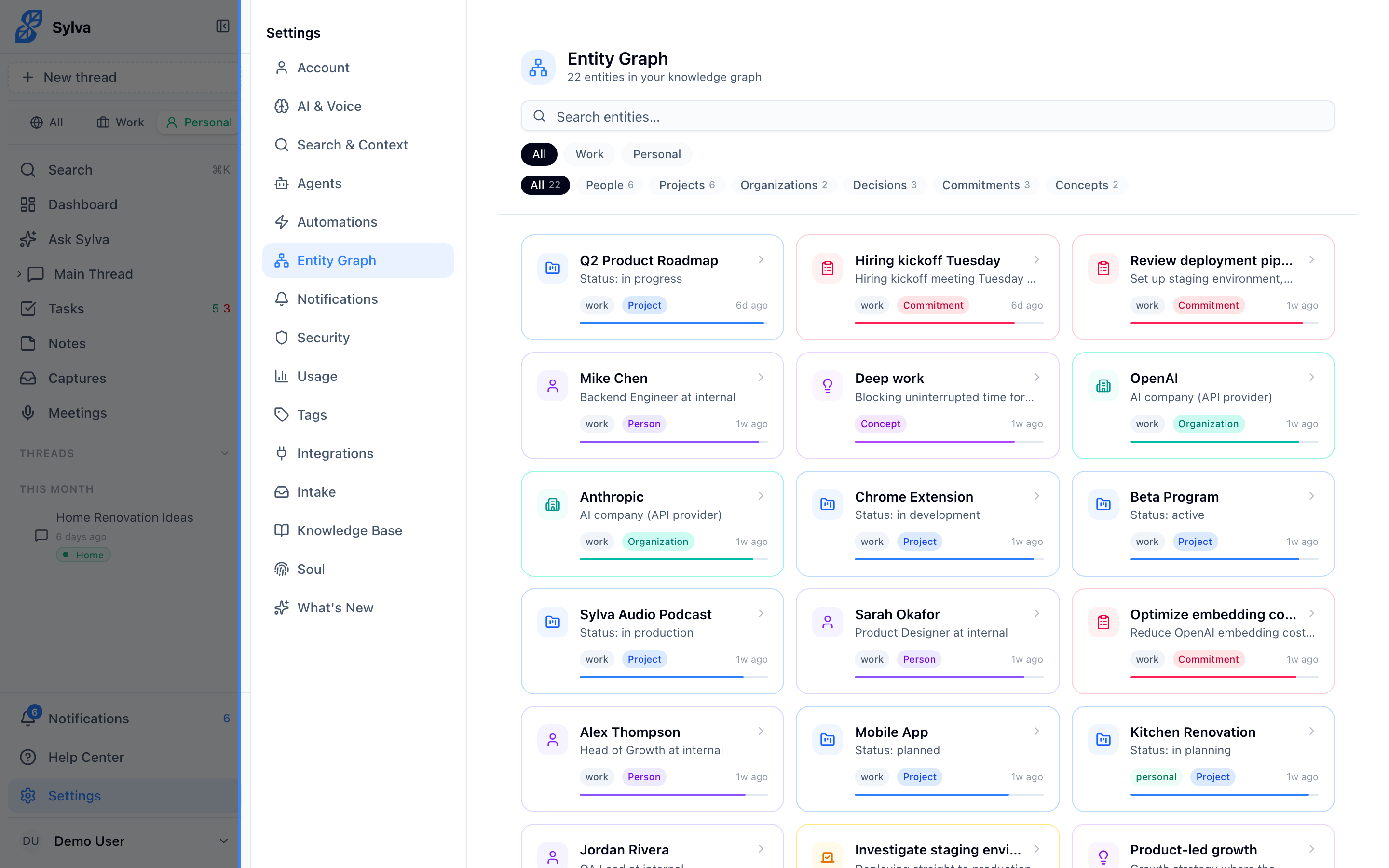
Task: Open Dashboard grid icon in sidebar
Action: point(28,204)
